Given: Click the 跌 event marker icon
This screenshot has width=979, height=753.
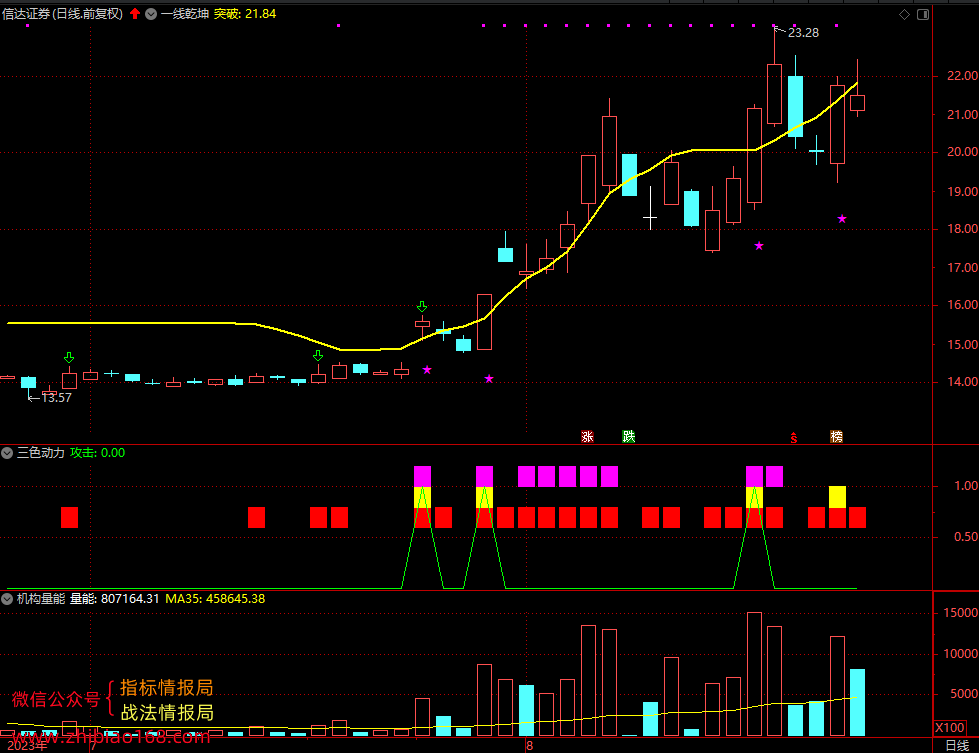Looking at the screenshot, I should click(x=629, y=436).
